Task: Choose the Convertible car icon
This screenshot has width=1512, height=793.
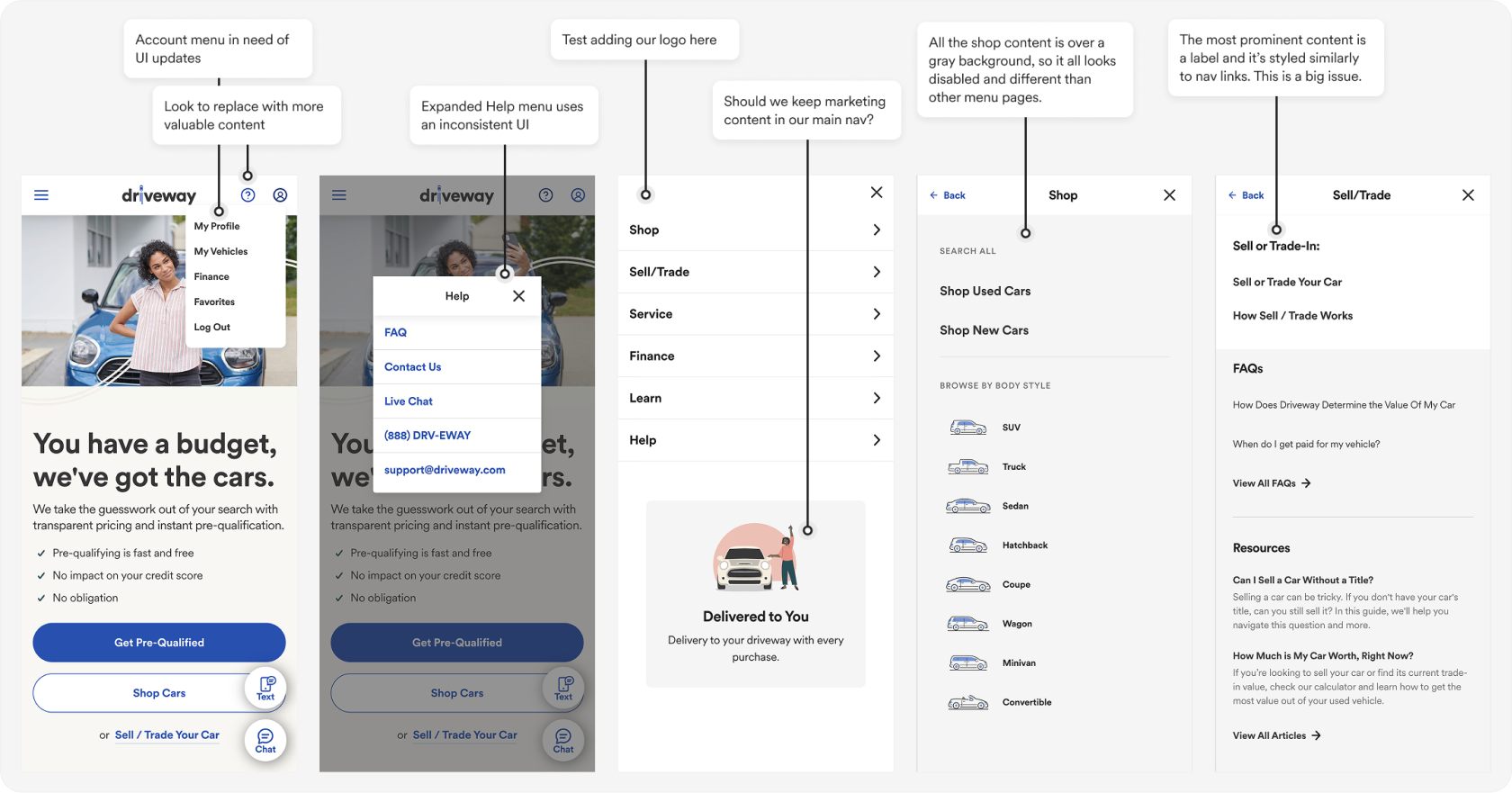Action: (967, 702)
